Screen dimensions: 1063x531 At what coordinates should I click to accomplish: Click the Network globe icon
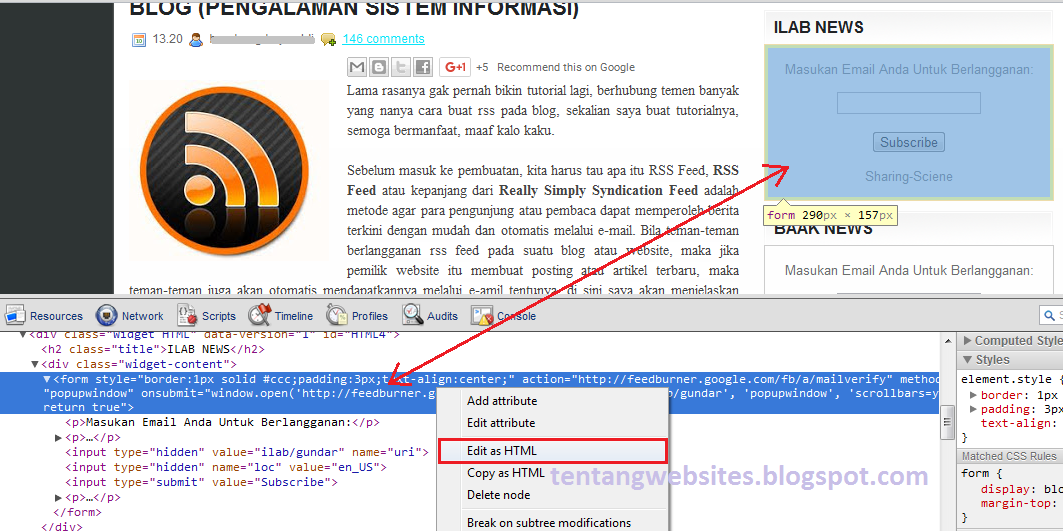tap(106, 315)
